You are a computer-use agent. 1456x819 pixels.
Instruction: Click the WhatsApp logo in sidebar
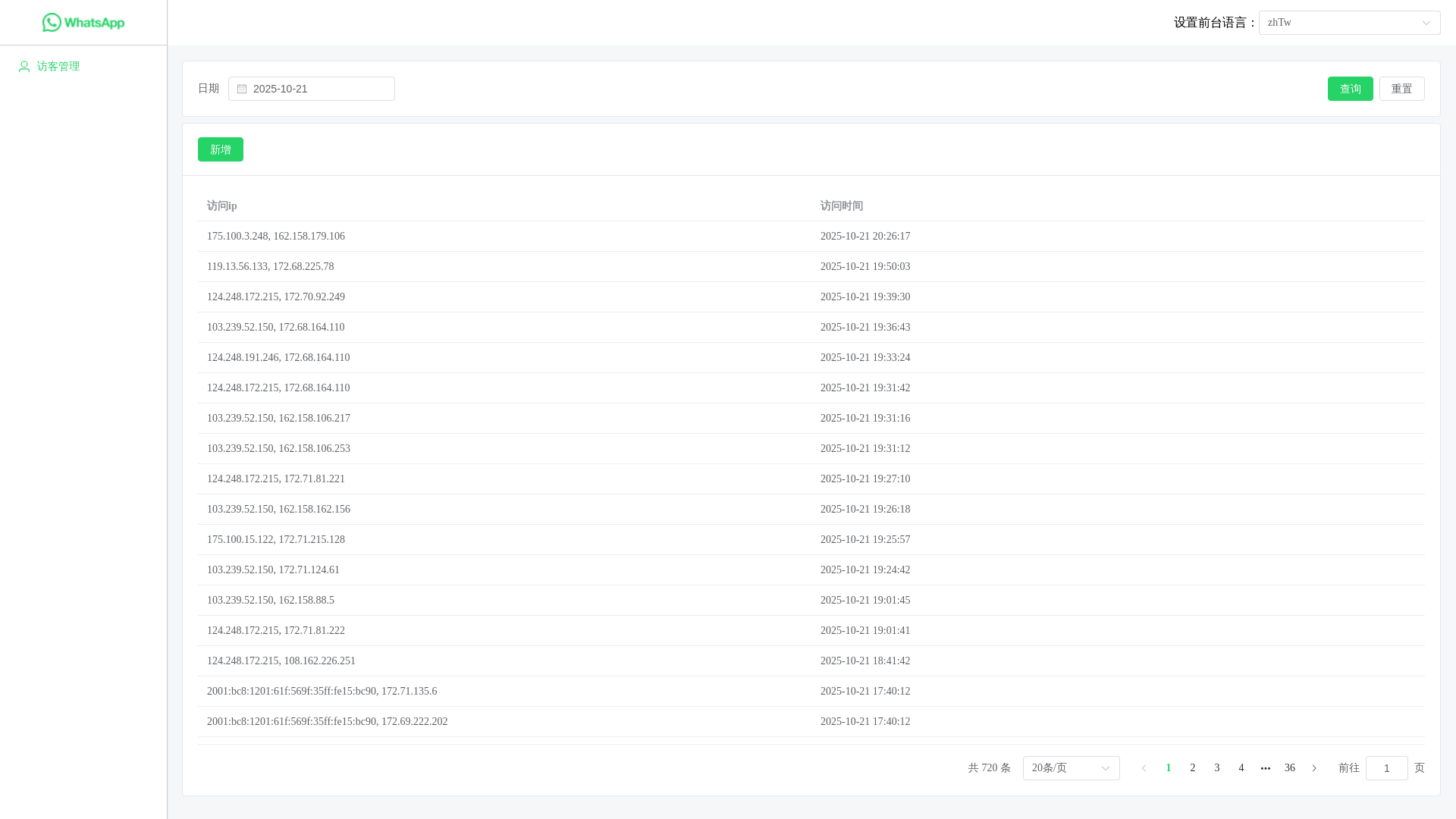click(83, 23)
